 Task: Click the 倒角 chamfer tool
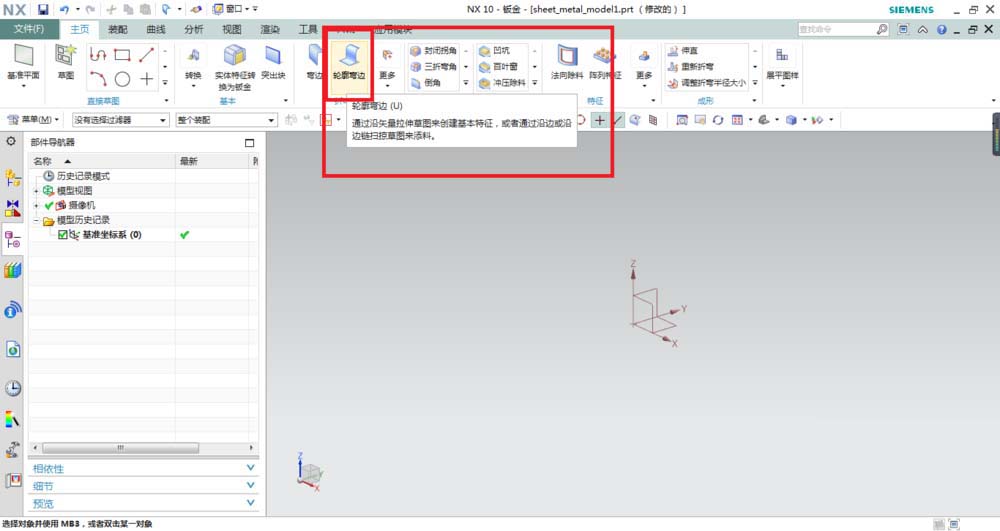click(426, 83)
